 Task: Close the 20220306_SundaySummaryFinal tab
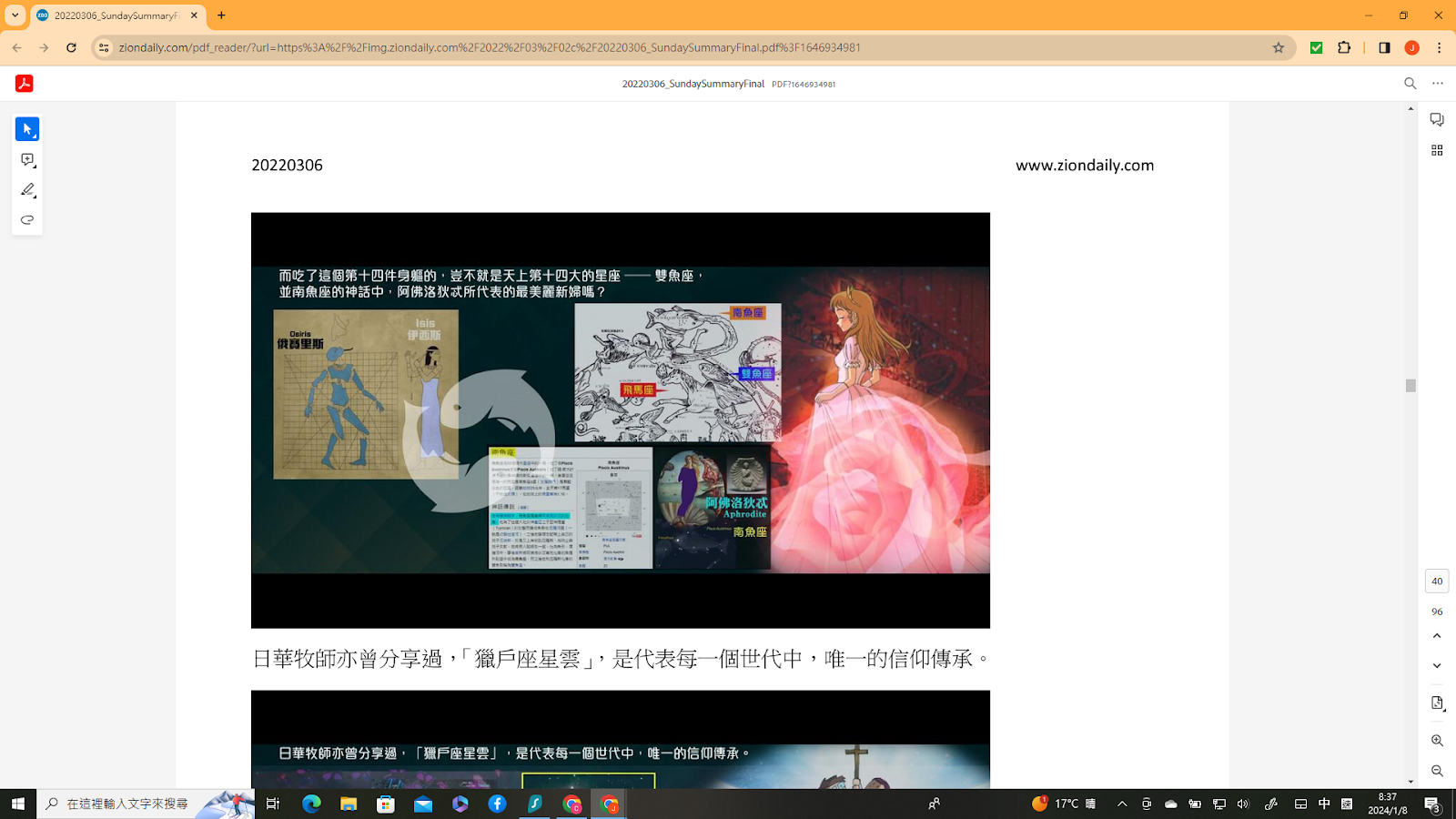(194, 15)
